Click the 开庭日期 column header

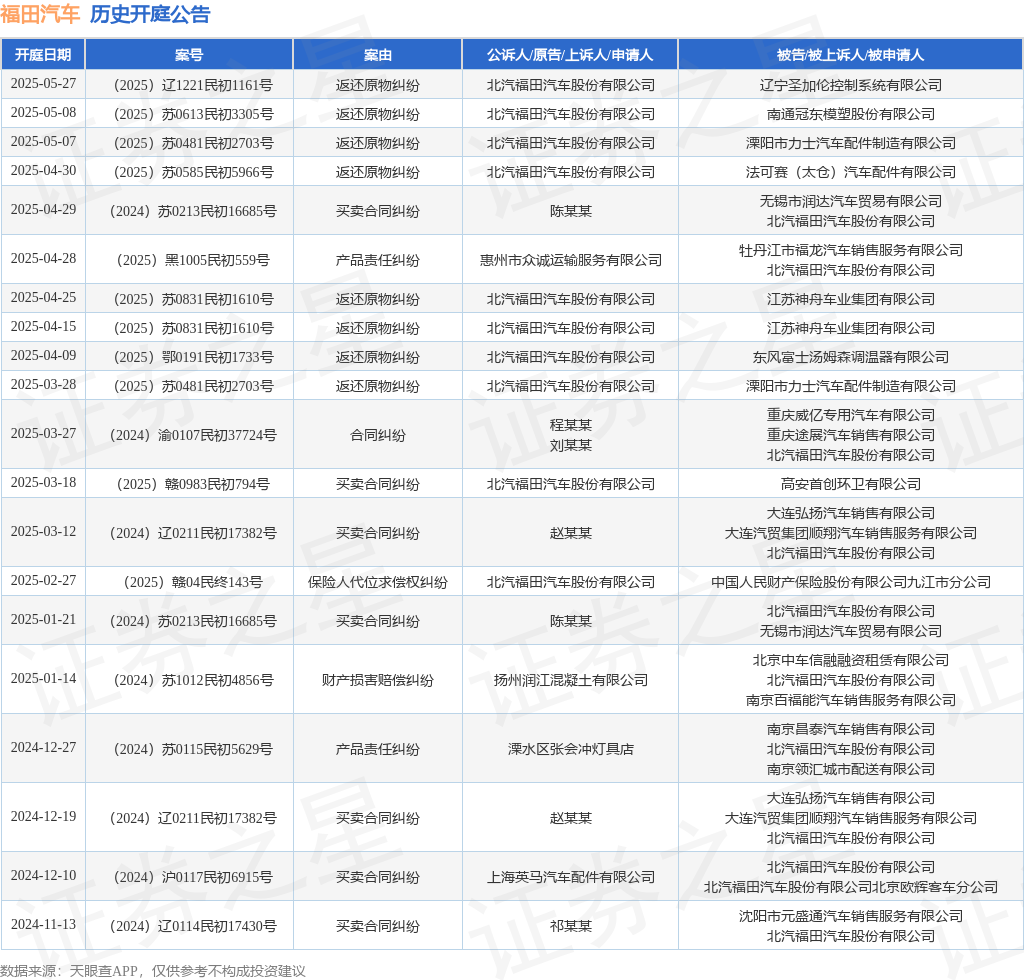pos(43,55)
